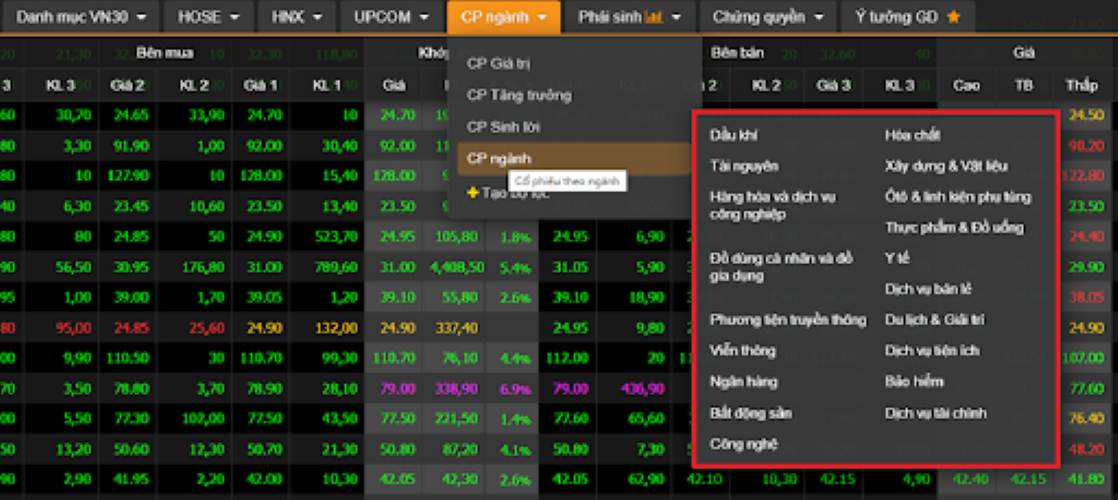Select Dịch vụ tài chính sector
The height and width of the screenshot is (500, 1118).
pyautogui.click(x=935, y=412)
